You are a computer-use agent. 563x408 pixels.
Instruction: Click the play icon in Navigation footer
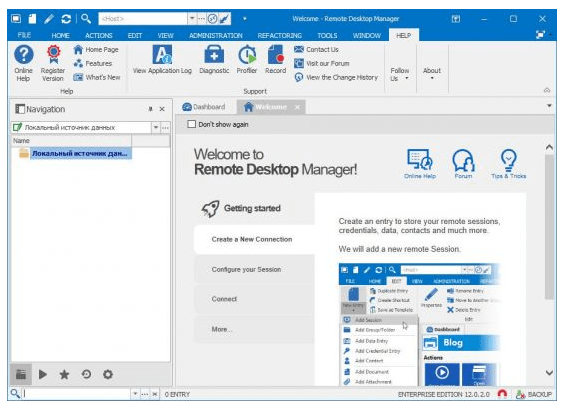[43, 375]
